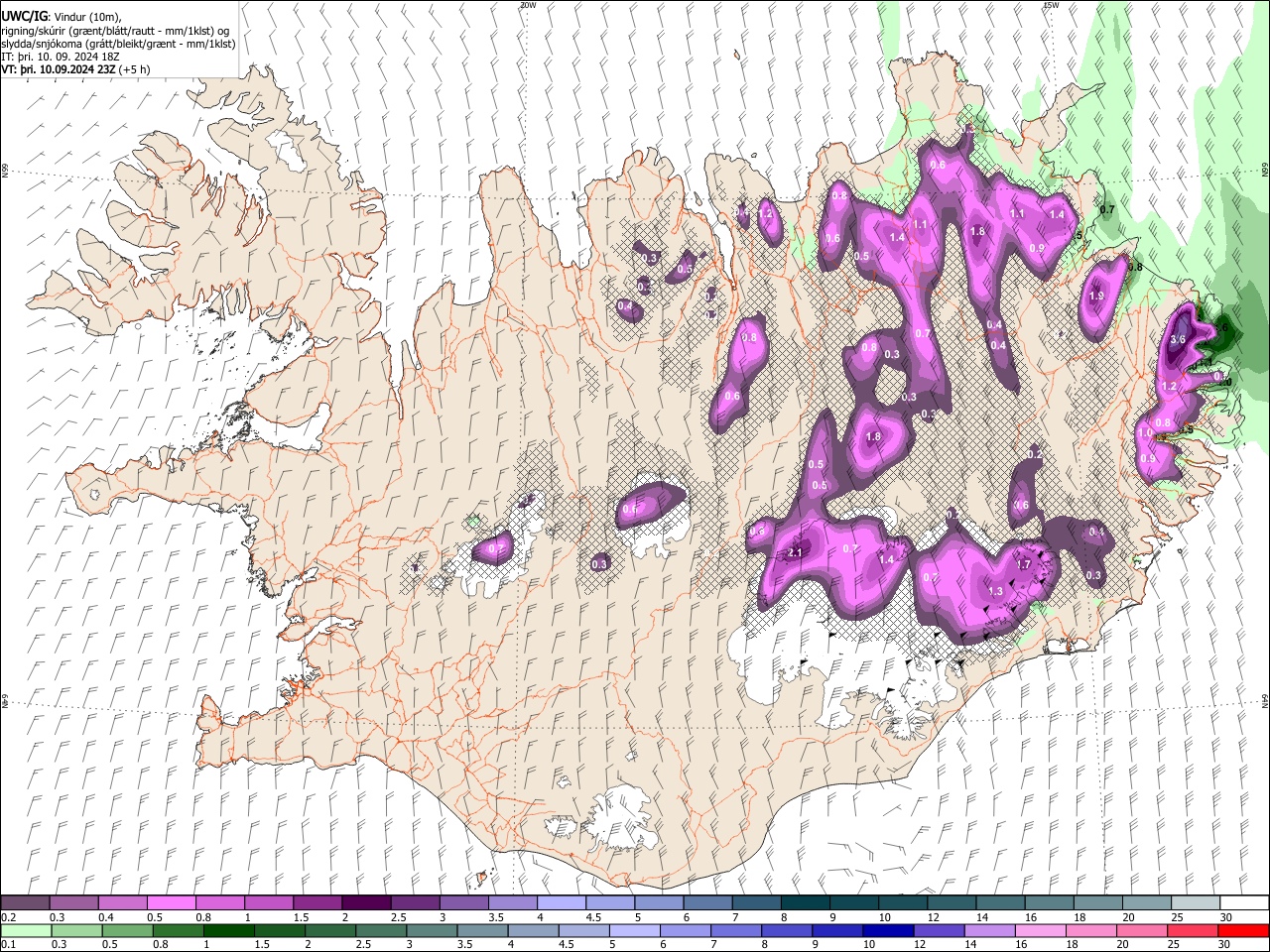Select the 7 medium blue swatch on rain scale
1270x952 pixels.
tap(736, 930)
